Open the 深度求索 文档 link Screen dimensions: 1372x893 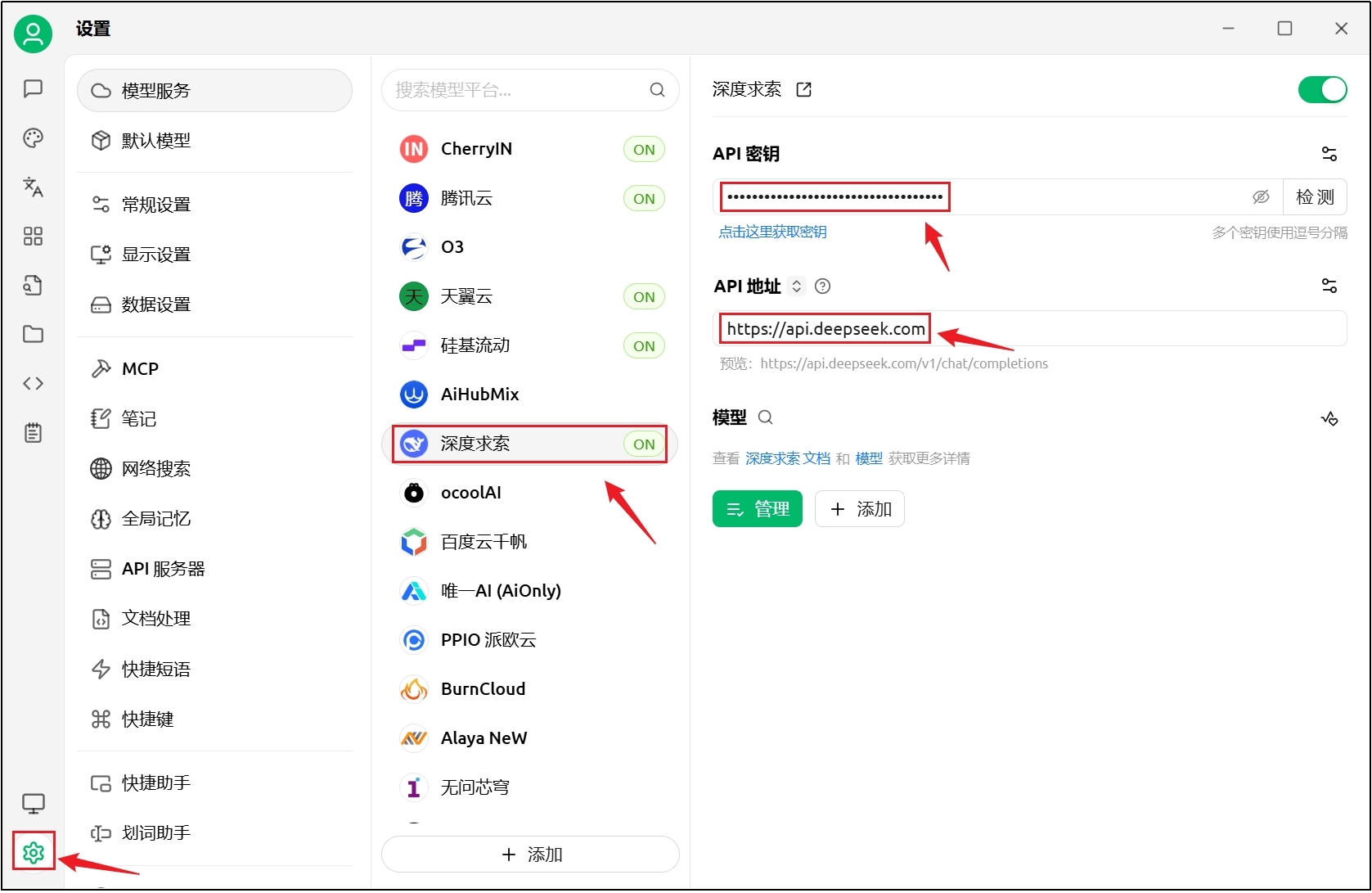(788, 458)
